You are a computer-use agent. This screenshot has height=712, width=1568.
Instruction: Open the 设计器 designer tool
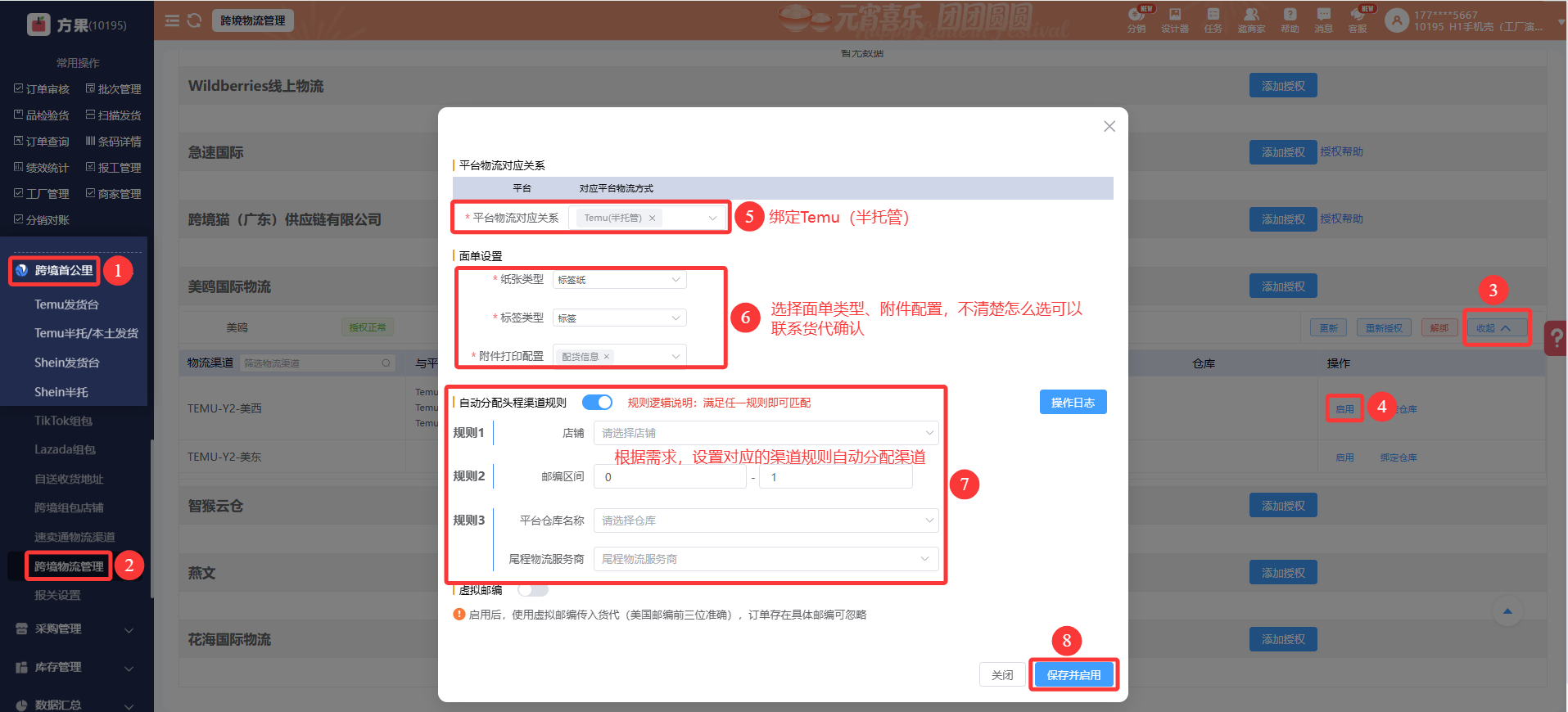pos(1175,20)
